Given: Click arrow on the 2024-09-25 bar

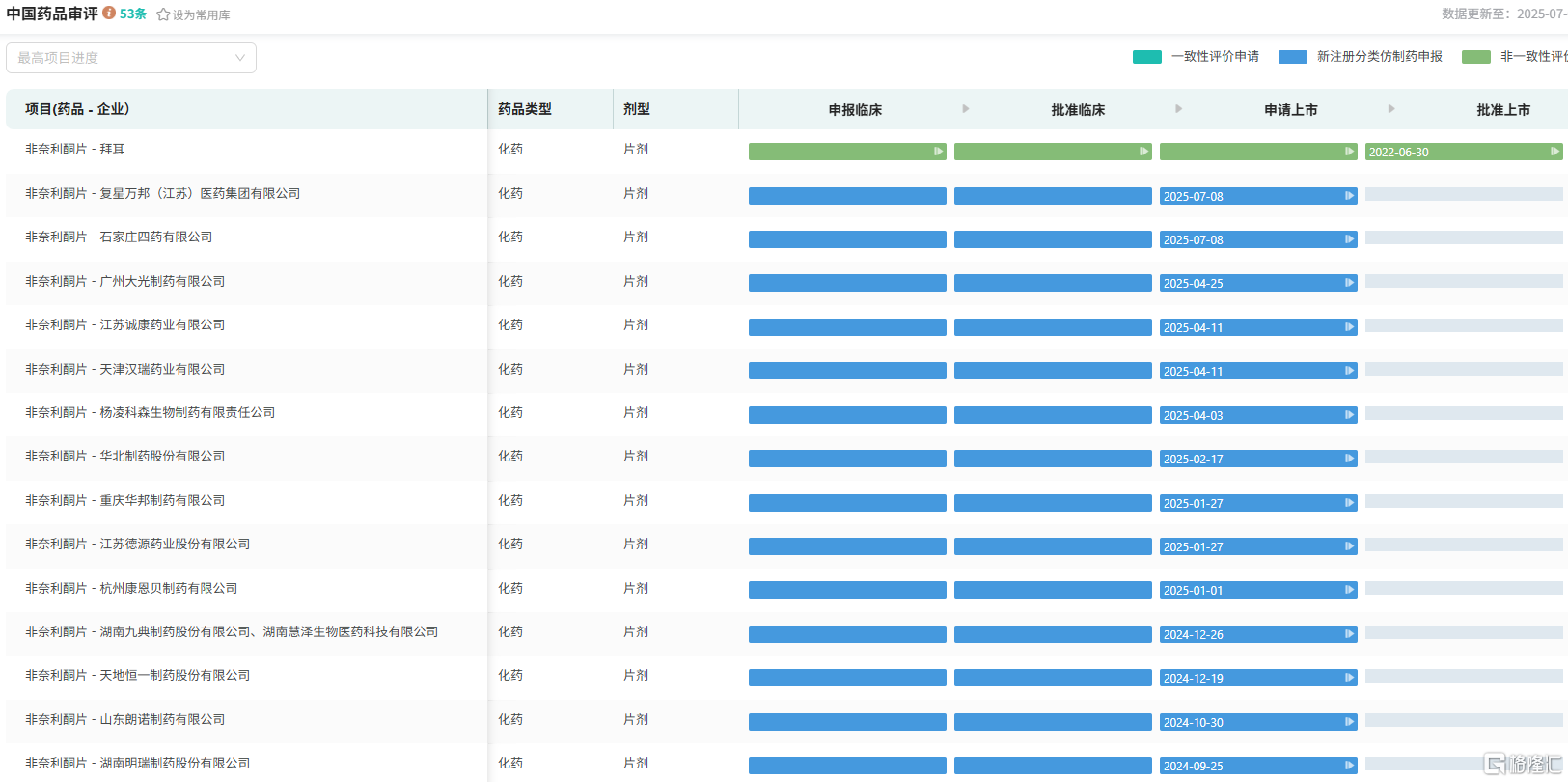Looking at the screenshot, I should pyautogui.click(x=1349, y=766).
